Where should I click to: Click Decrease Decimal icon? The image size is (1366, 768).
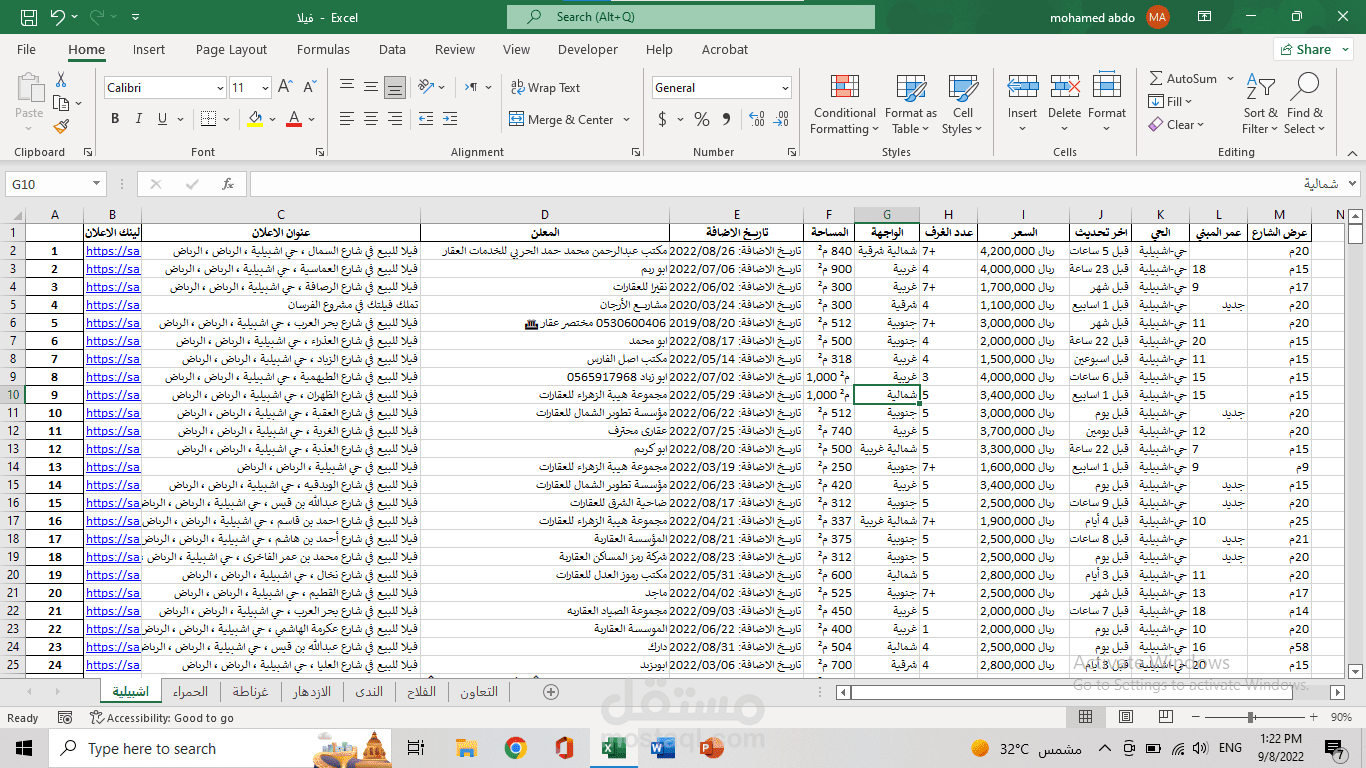(781, 119)
